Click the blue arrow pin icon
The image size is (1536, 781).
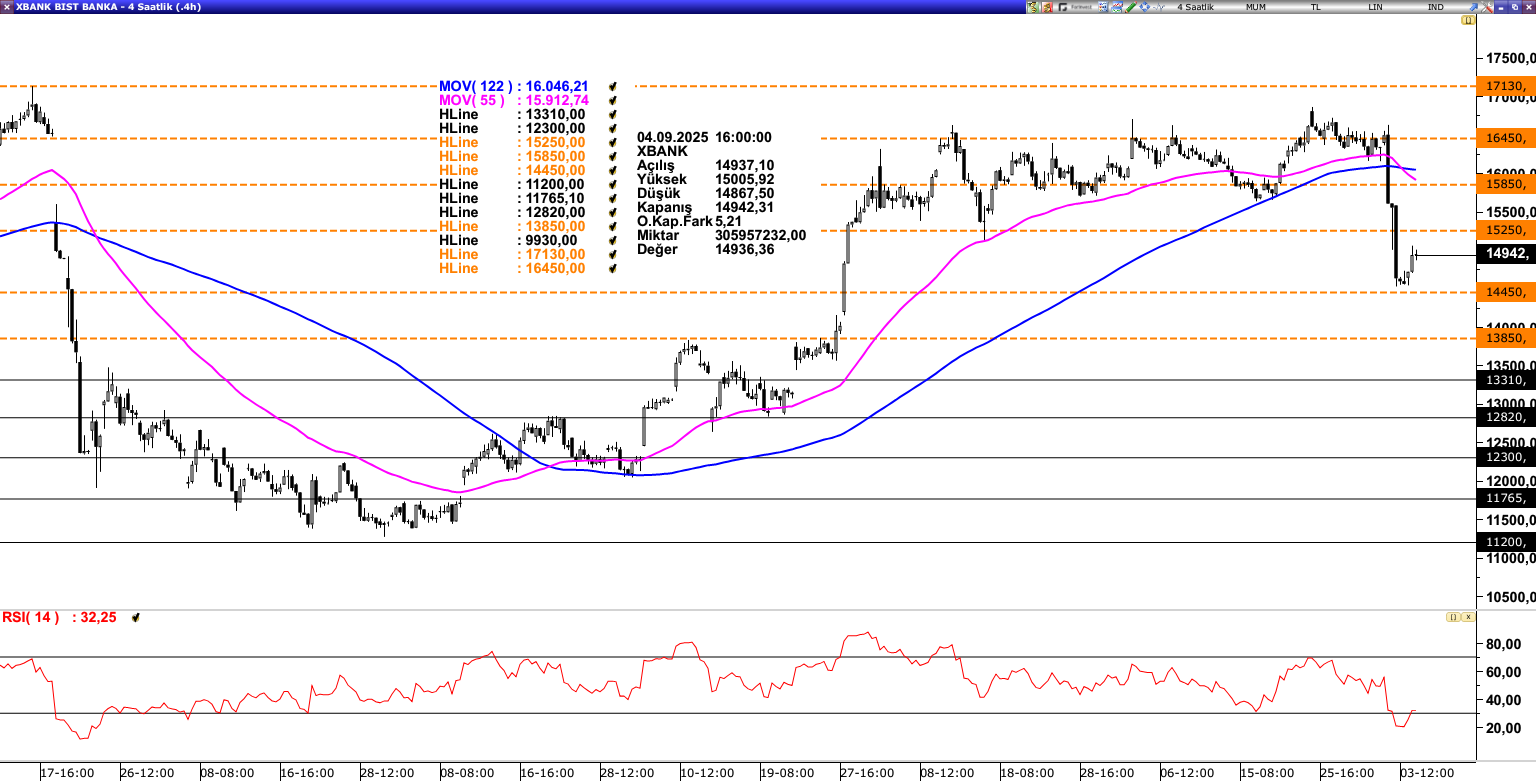1473,7
